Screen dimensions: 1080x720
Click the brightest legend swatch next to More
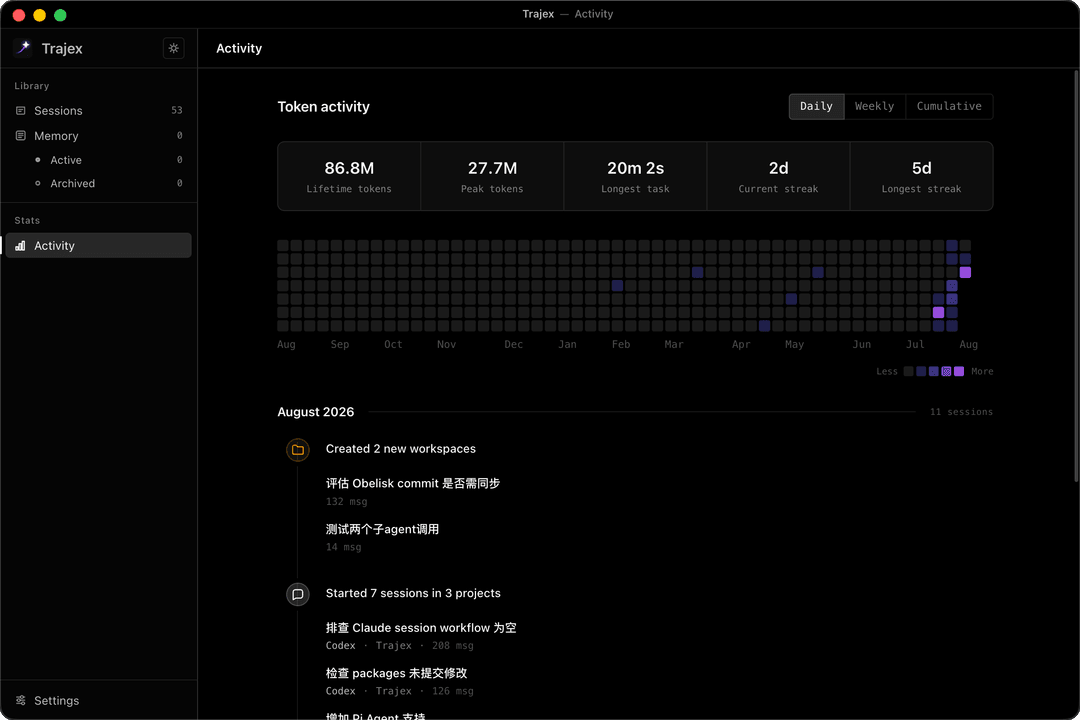tap(959, 371)
